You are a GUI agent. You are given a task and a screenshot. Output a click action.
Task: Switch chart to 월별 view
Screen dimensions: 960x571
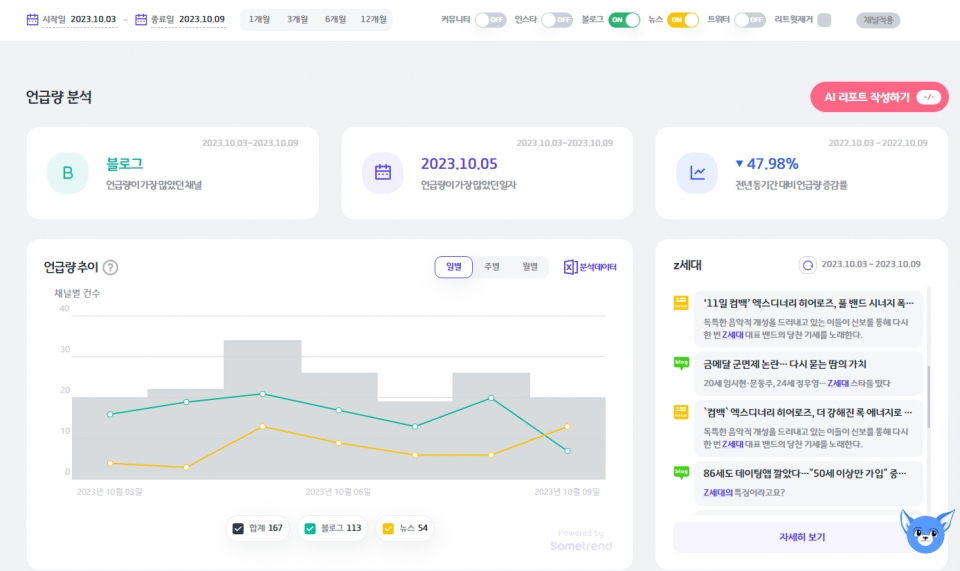[x=530, y=267]
